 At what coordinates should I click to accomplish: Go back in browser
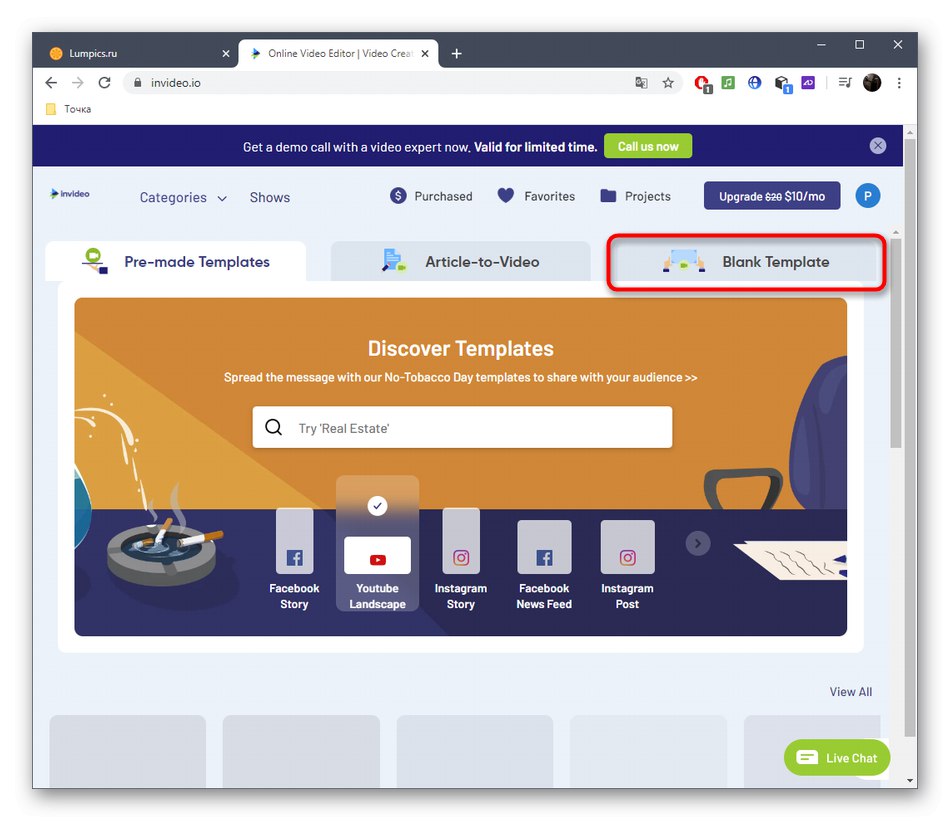pos(51,82)
